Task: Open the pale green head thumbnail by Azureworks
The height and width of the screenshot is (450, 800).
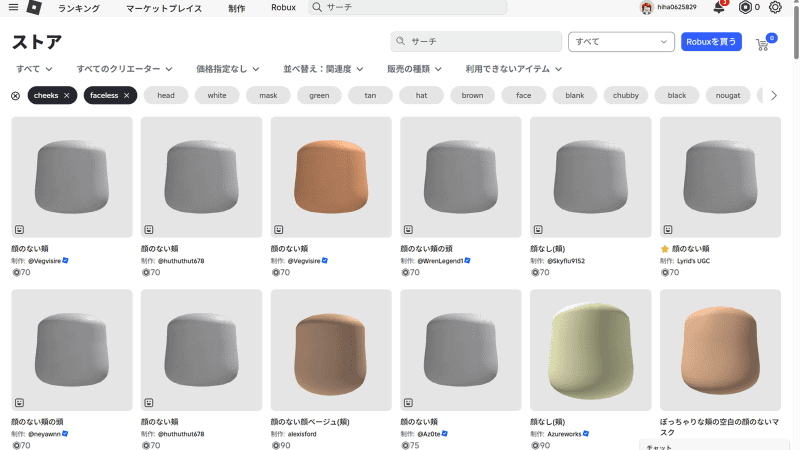Action: [x=590, y=350]
